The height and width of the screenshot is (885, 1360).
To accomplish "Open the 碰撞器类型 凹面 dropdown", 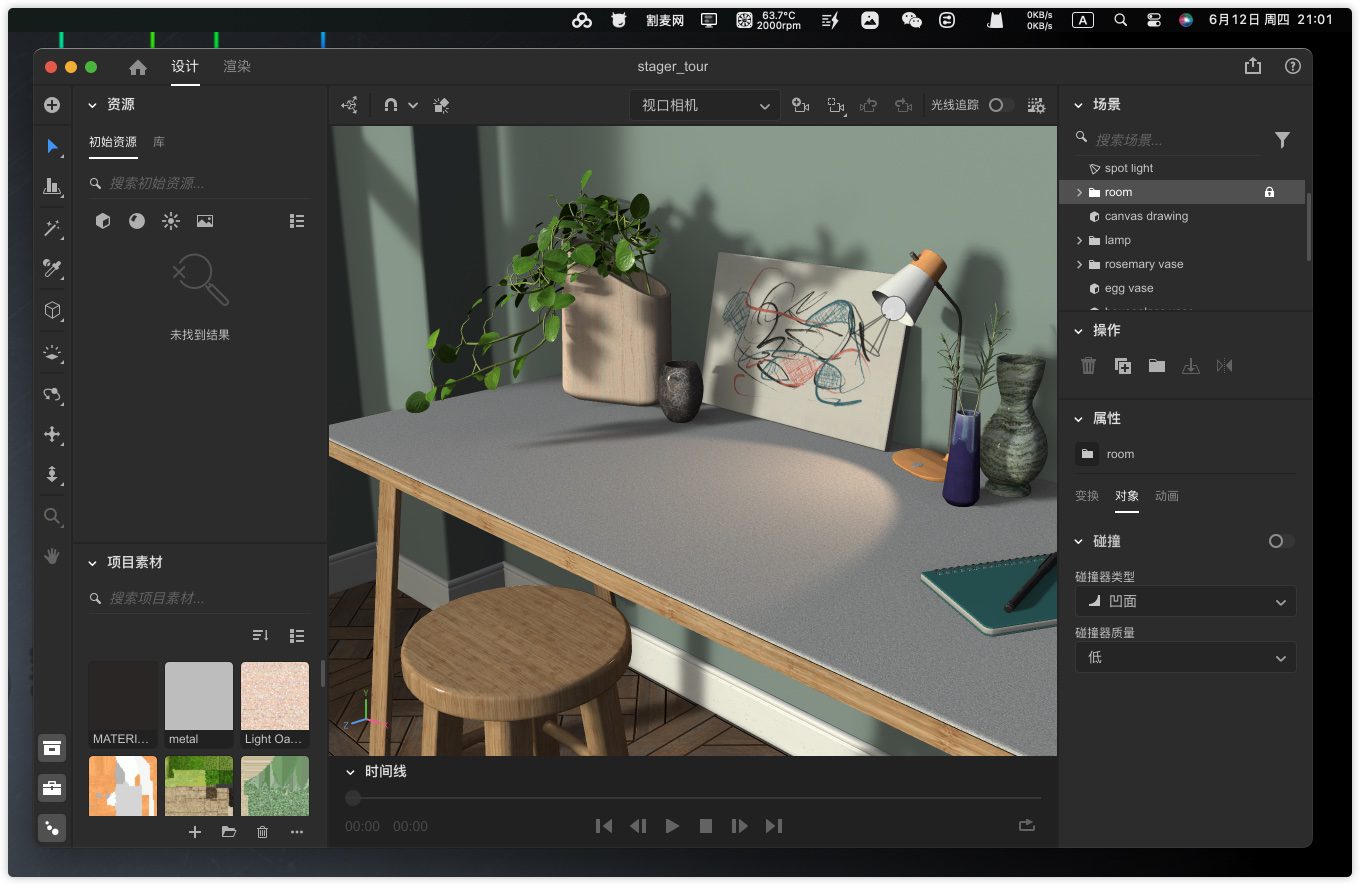I will (x=1185, y=601).
